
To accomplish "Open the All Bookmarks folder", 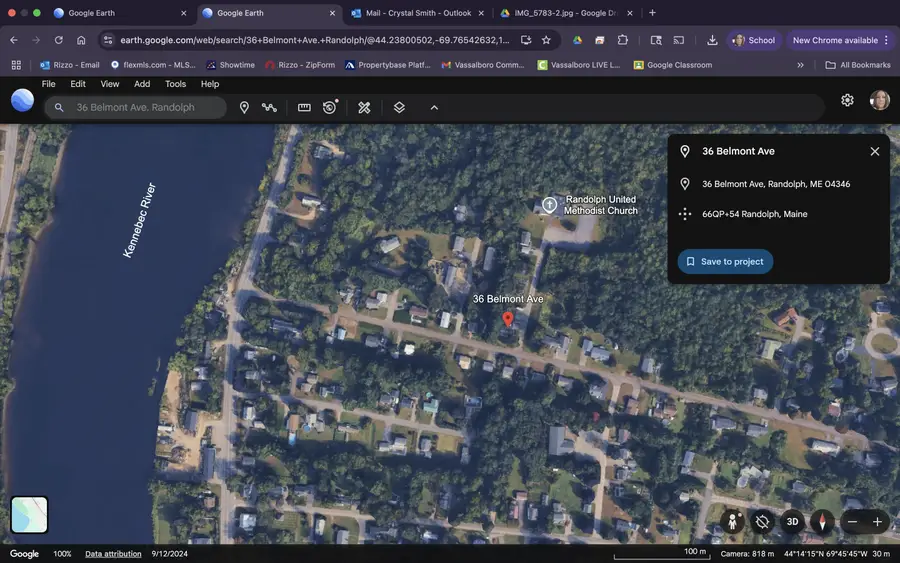I will point(858,65).
